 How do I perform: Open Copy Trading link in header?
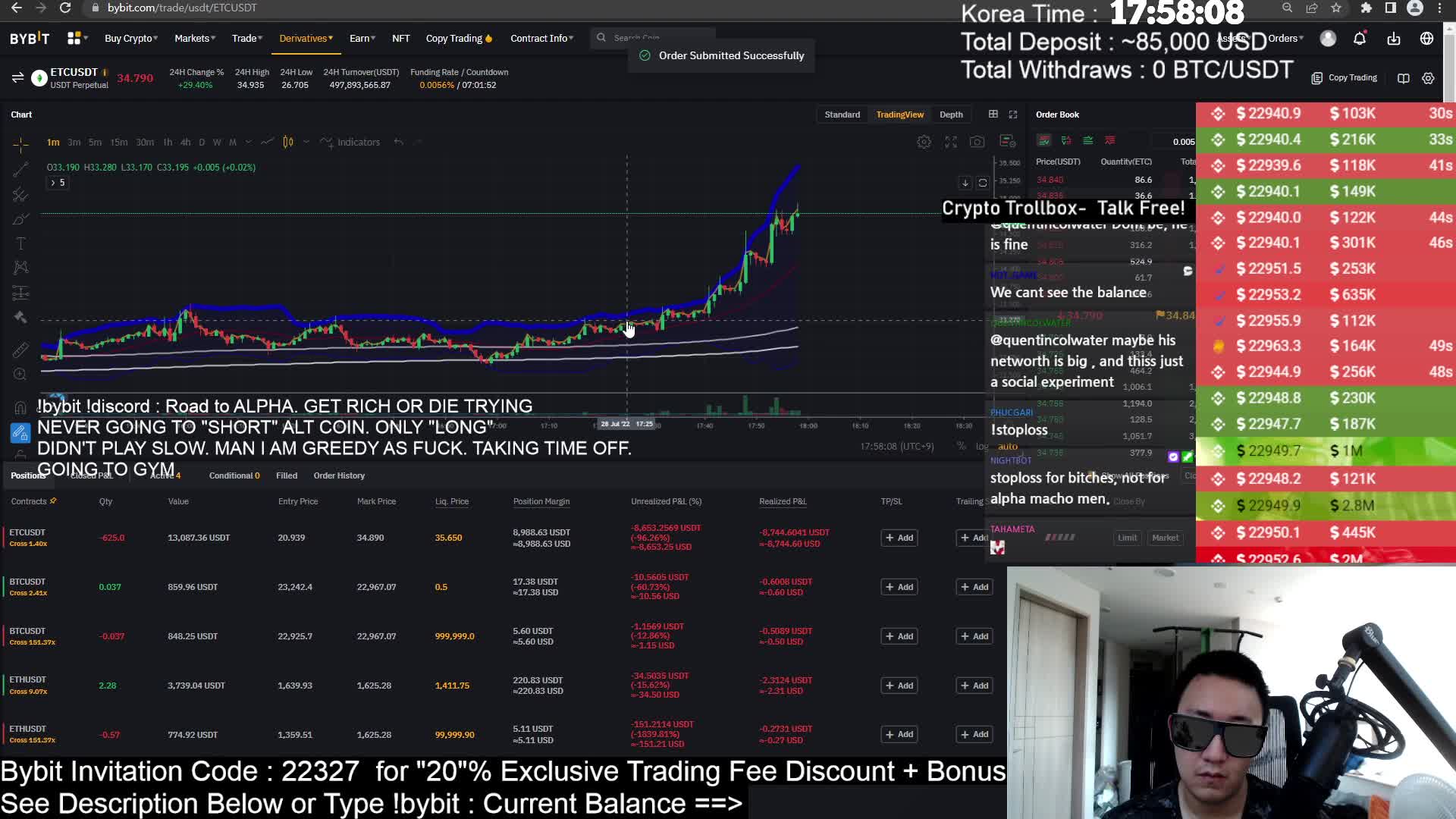(459, 38)
